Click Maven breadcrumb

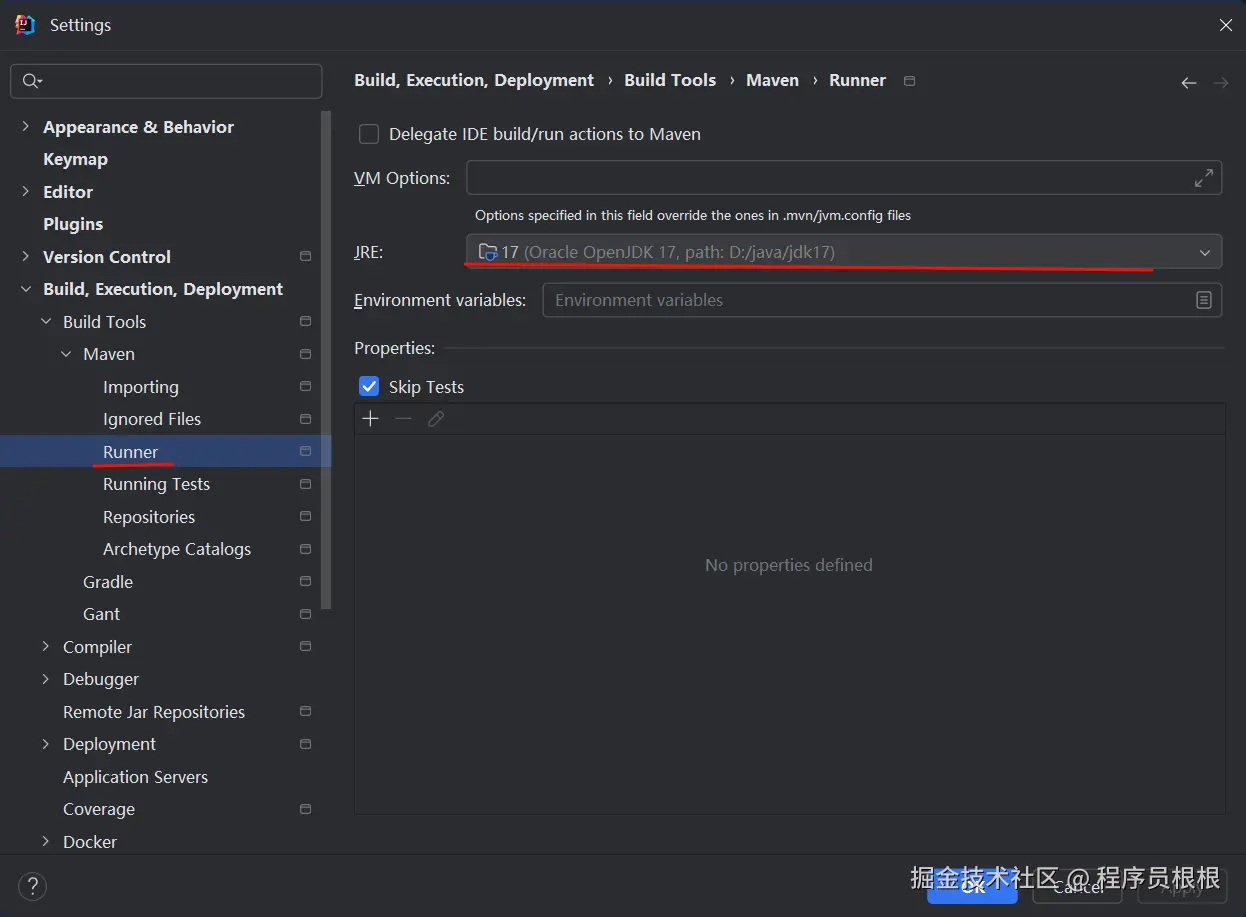coord(772,80)
